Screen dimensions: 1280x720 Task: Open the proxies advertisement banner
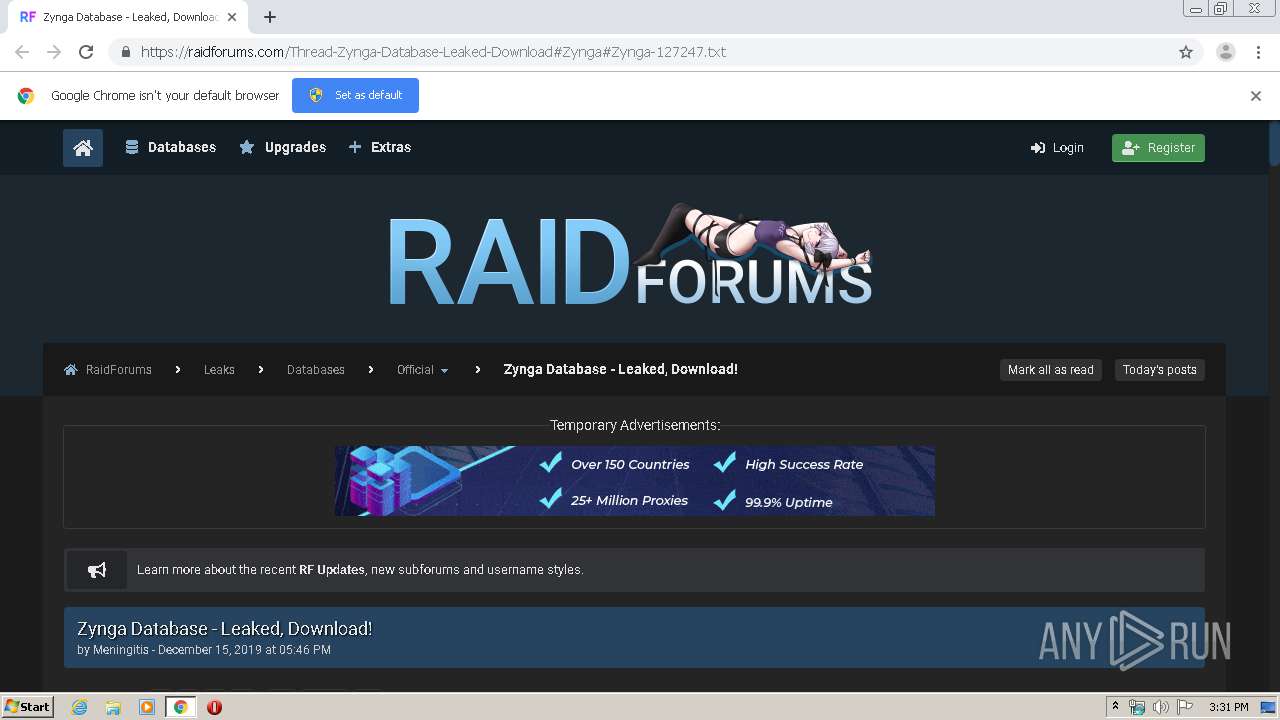tap(635, 481)
